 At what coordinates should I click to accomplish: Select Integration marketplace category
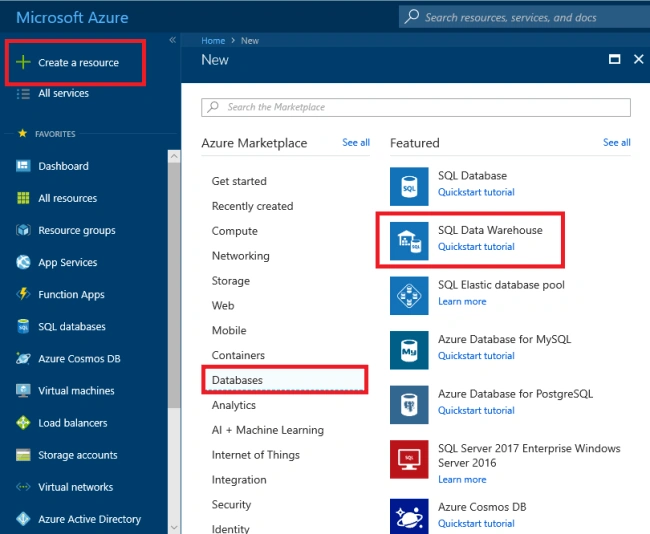point(239,480)
